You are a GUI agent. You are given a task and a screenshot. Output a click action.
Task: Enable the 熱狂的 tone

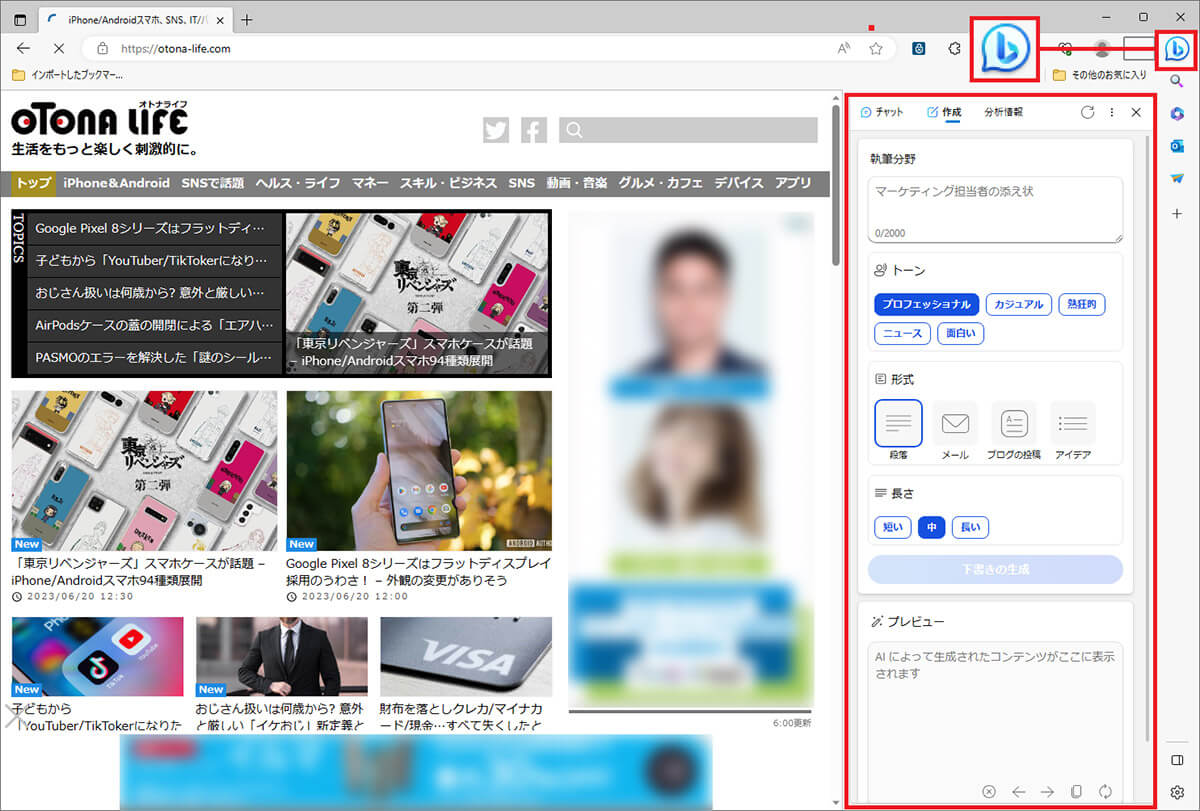(1081, 304)
